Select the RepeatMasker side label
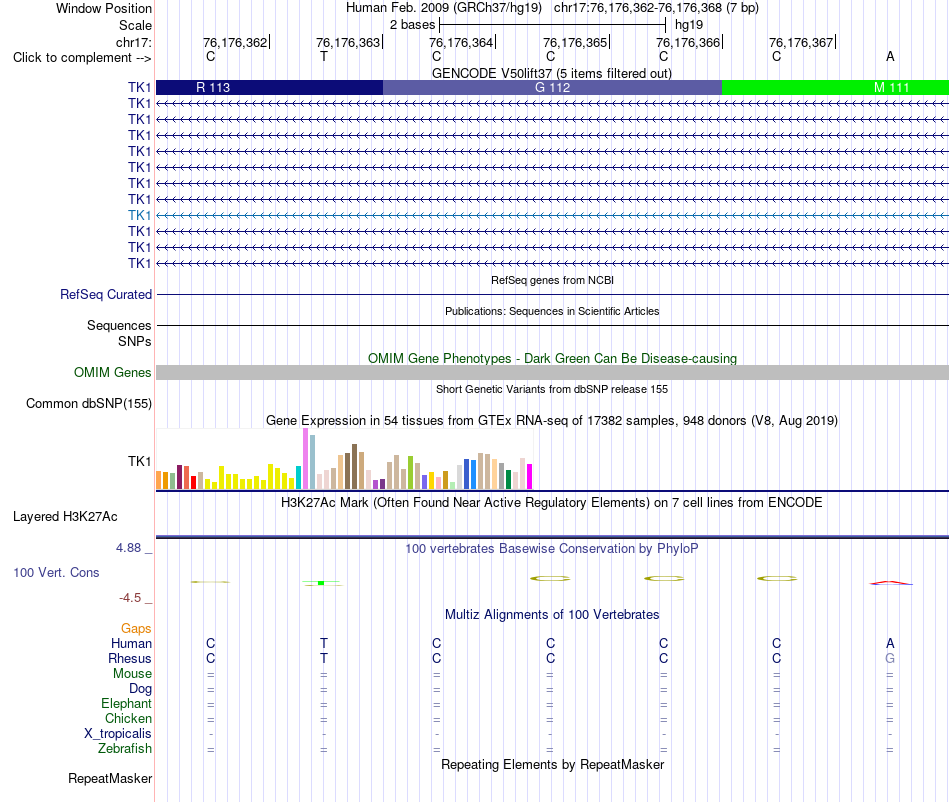Image resolution: width=950 pixels, height=802 pixels. coord(110,778)
